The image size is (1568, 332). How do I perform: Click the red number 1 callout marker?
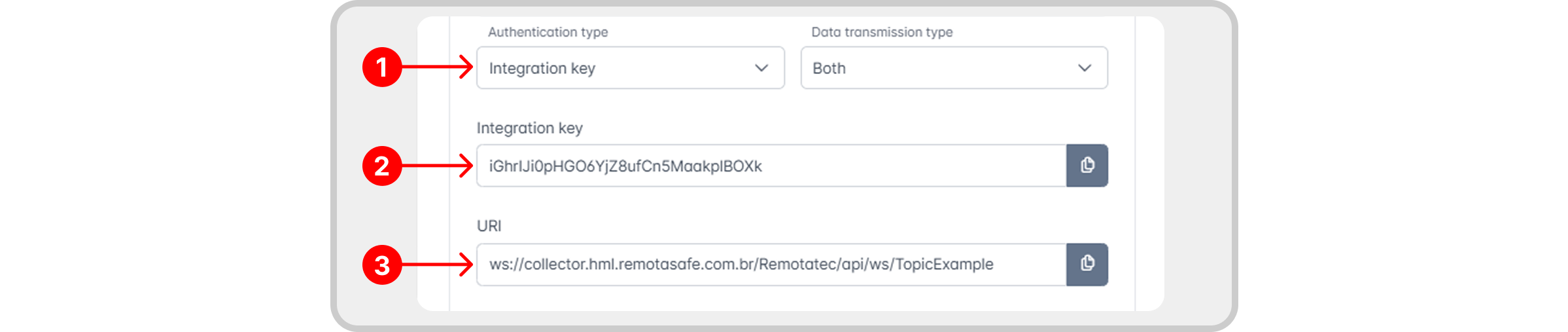tap(382, 67)
